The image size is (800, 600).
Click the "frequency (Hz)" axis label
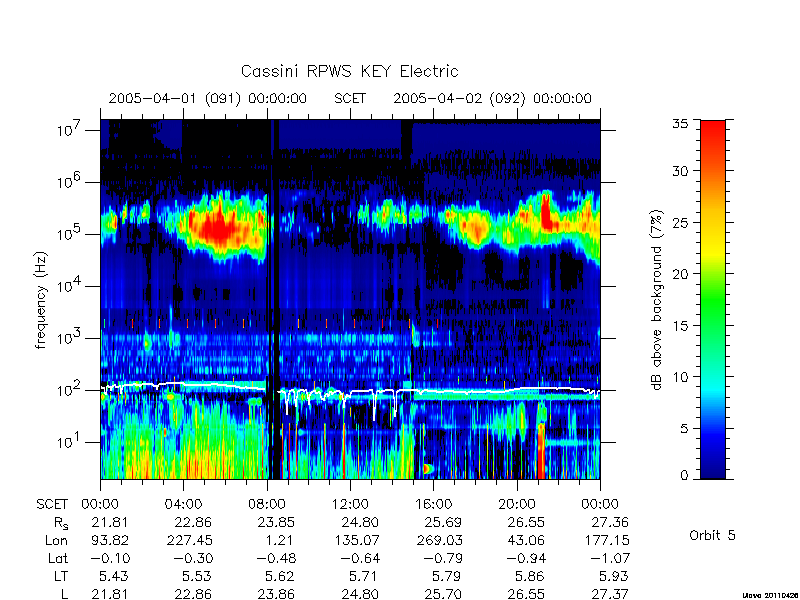tap(41, 300)
